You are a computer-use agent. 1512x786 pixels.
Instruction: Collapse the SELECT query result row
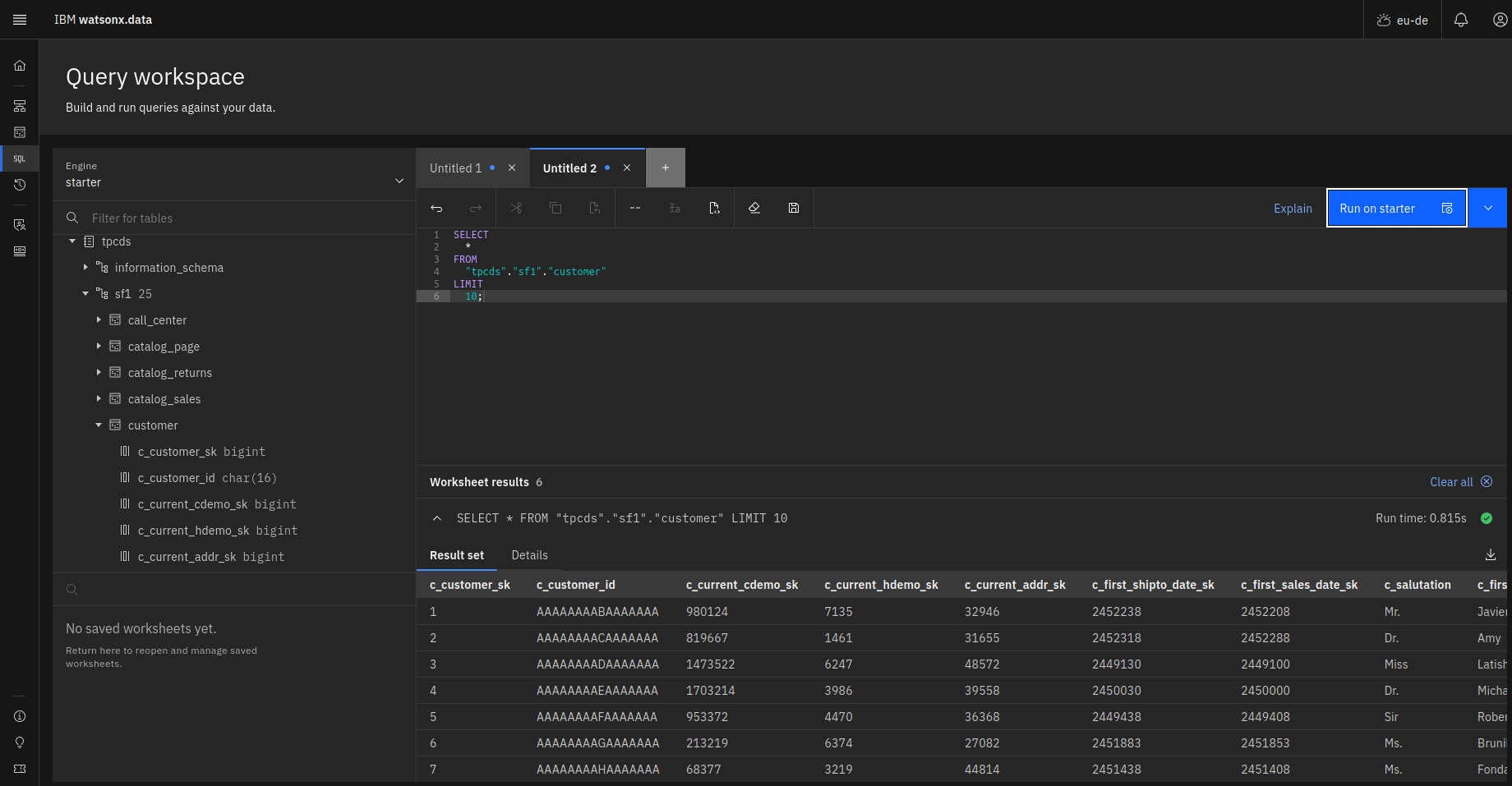coord(437,518)
